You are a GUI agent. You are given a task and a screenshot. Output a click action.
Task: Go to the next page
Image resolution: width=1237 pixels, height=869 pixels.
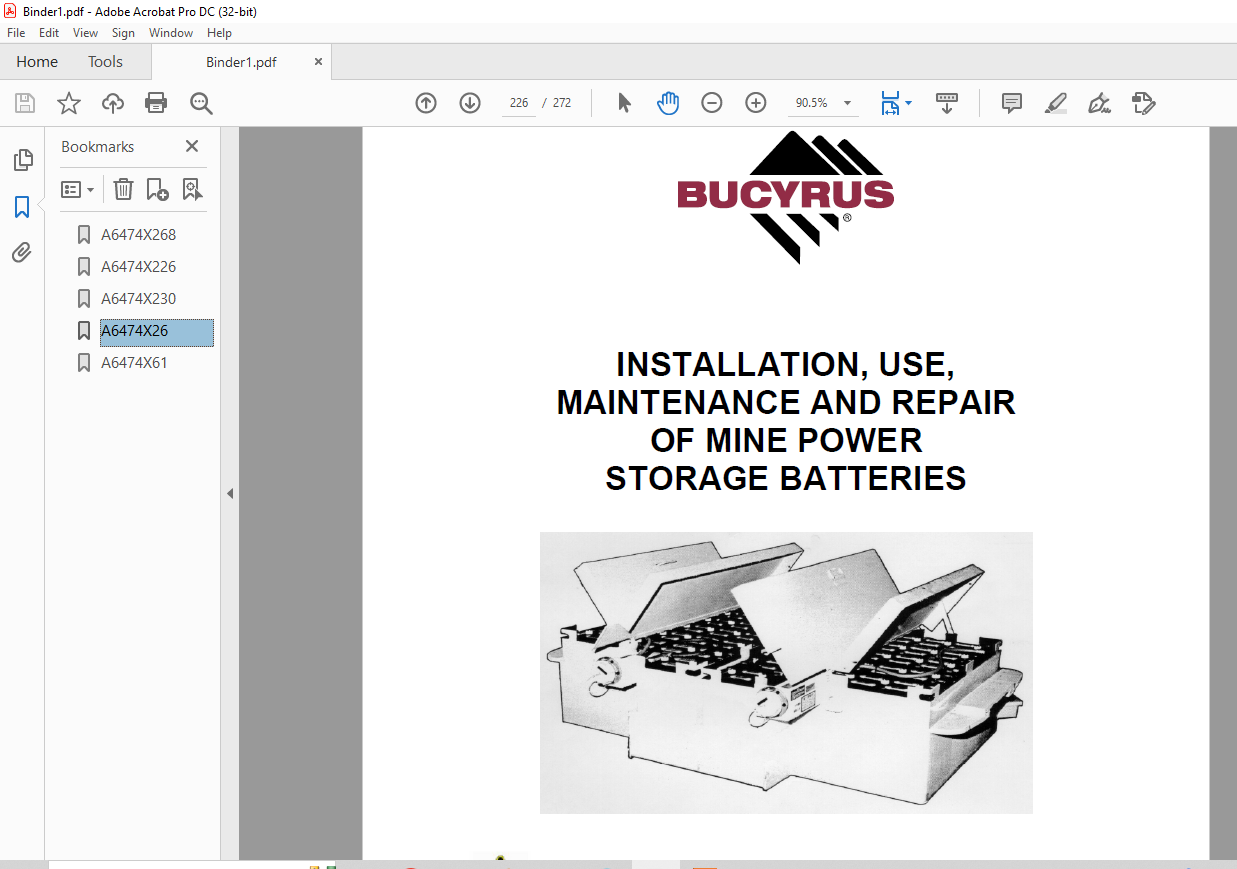coord(470,103)
